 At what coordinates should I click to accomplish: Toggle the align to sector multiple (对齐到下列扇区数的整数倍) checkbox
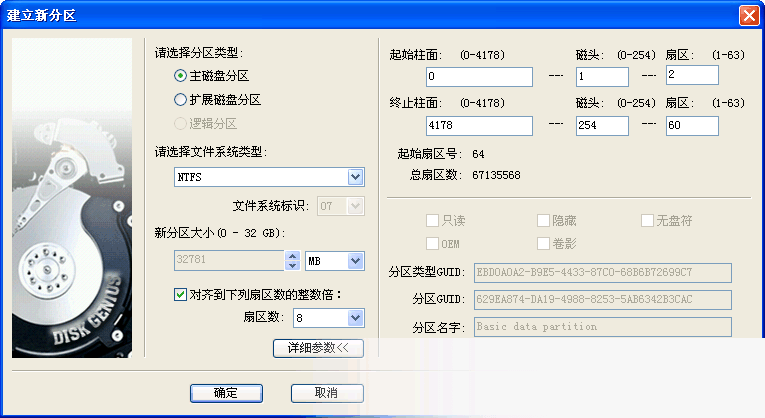point(180,294)
